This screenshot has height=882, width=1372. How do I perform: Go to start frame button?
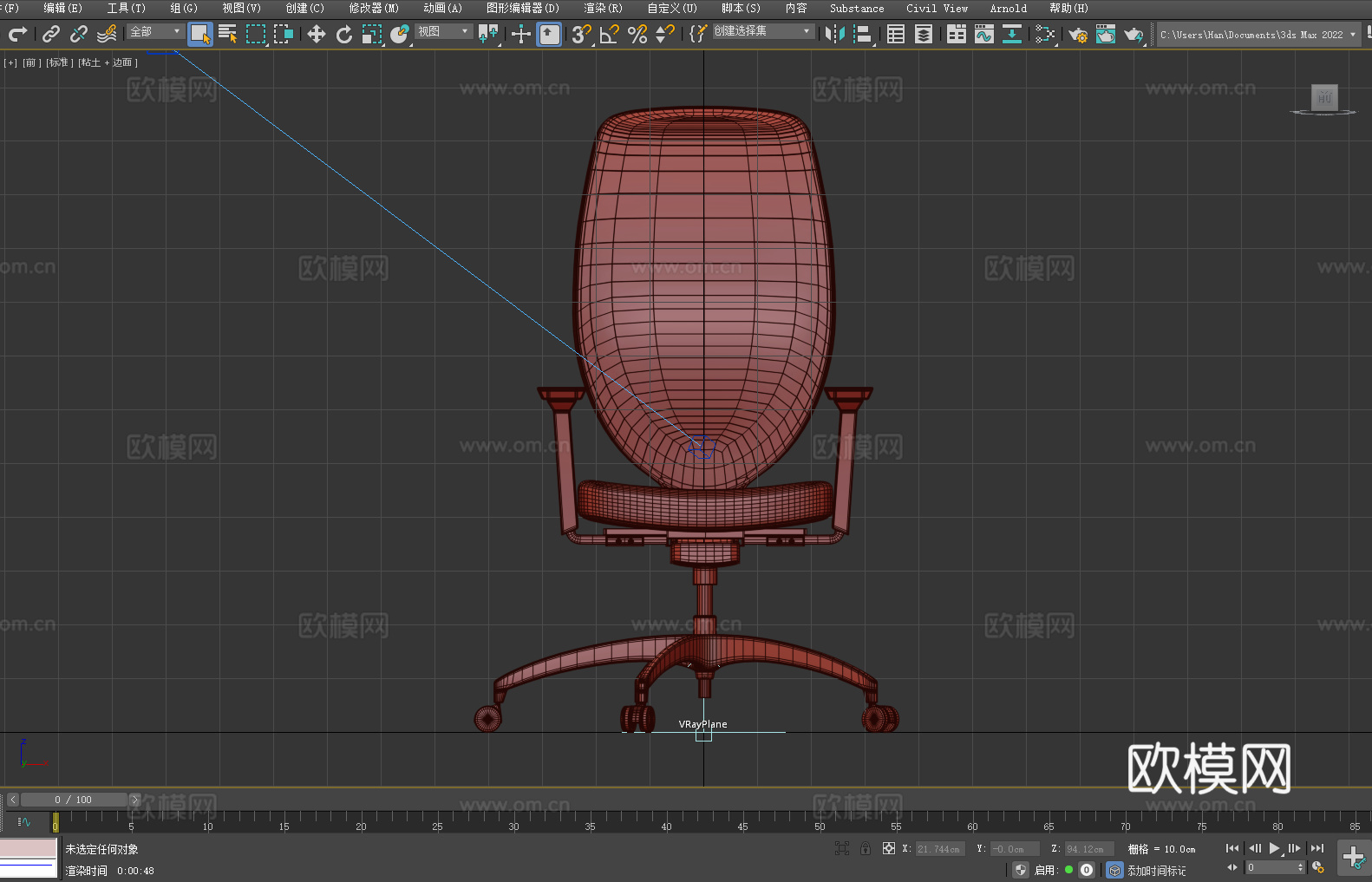(x=1232, y=848)
